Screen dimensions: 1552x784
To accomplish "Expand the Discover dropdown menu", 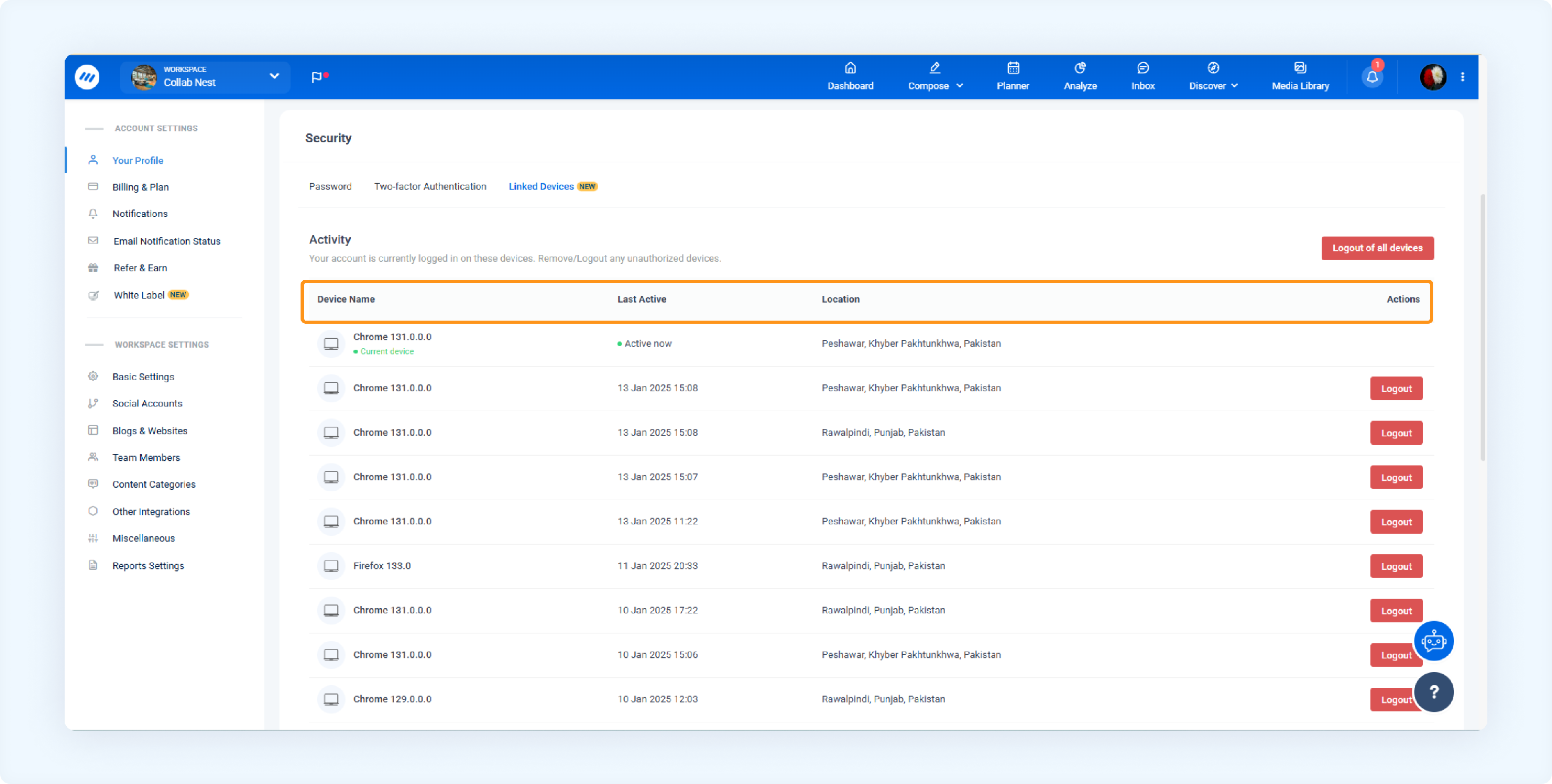I will tap(1213, 77).
